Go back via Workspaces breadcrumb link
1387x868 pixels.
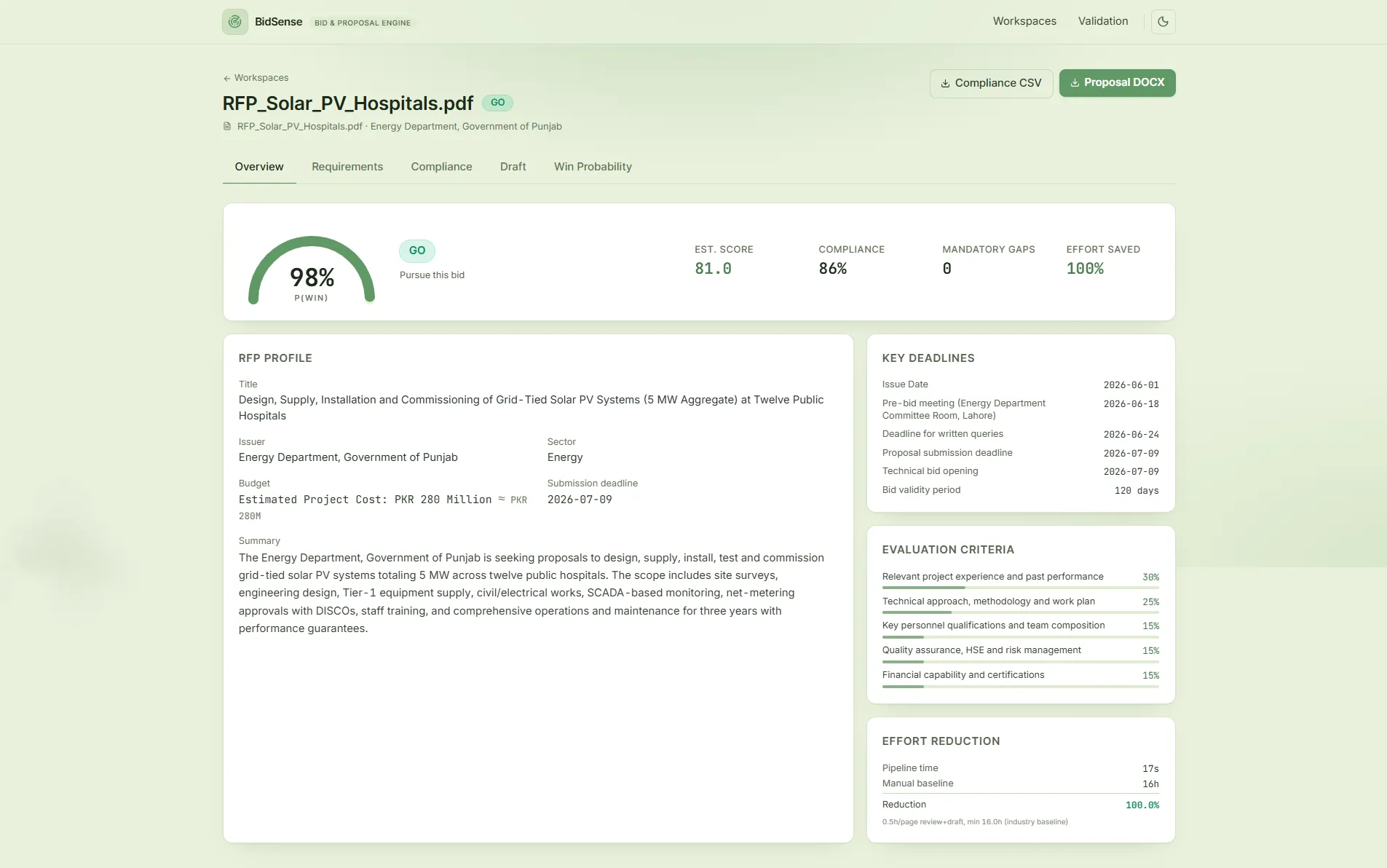tap(256, 78)
